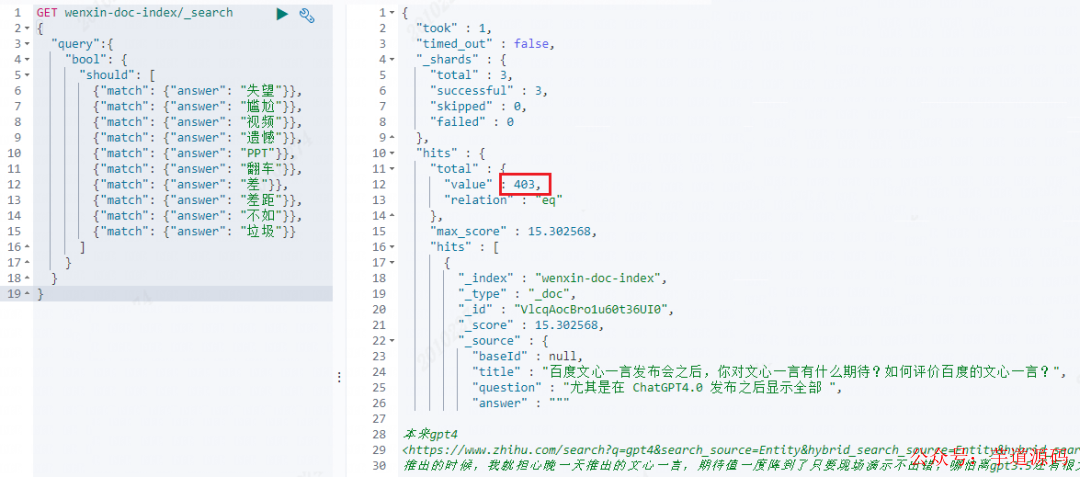The image size is (1080, 477).
Task: Click the match answer "垃圾" line
Action: coord(194,231)
